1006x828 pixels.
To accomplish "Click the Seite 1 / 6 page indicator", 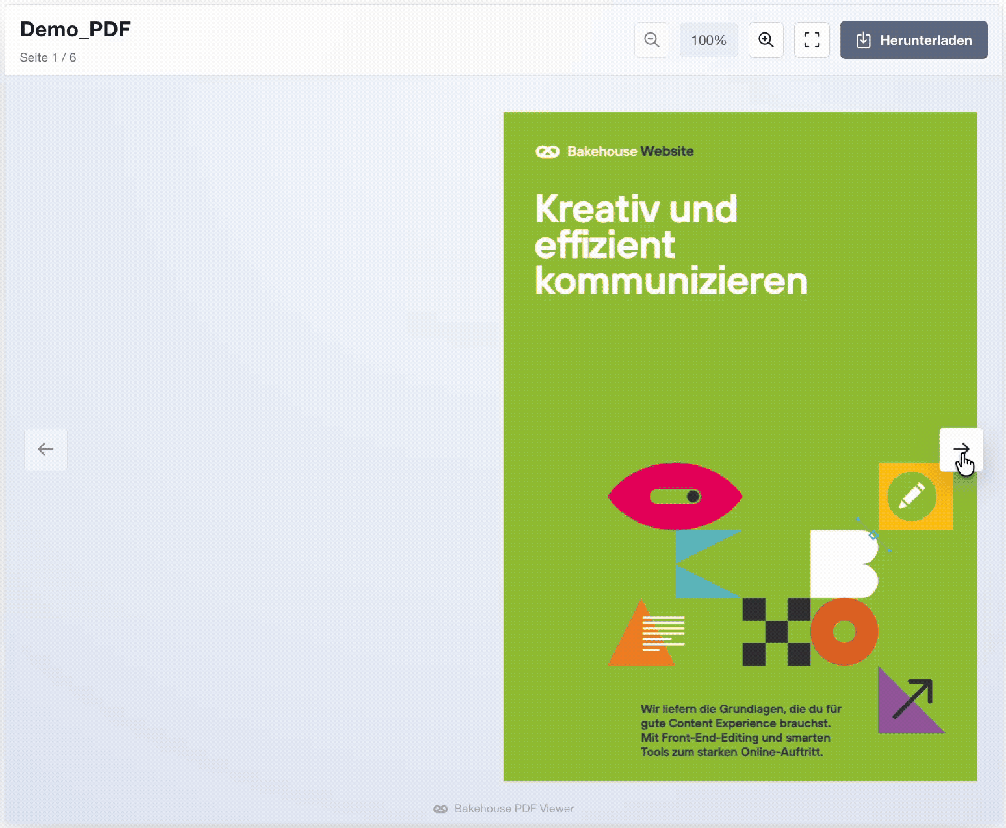I will pyautogui.click(x=47, y=58).
